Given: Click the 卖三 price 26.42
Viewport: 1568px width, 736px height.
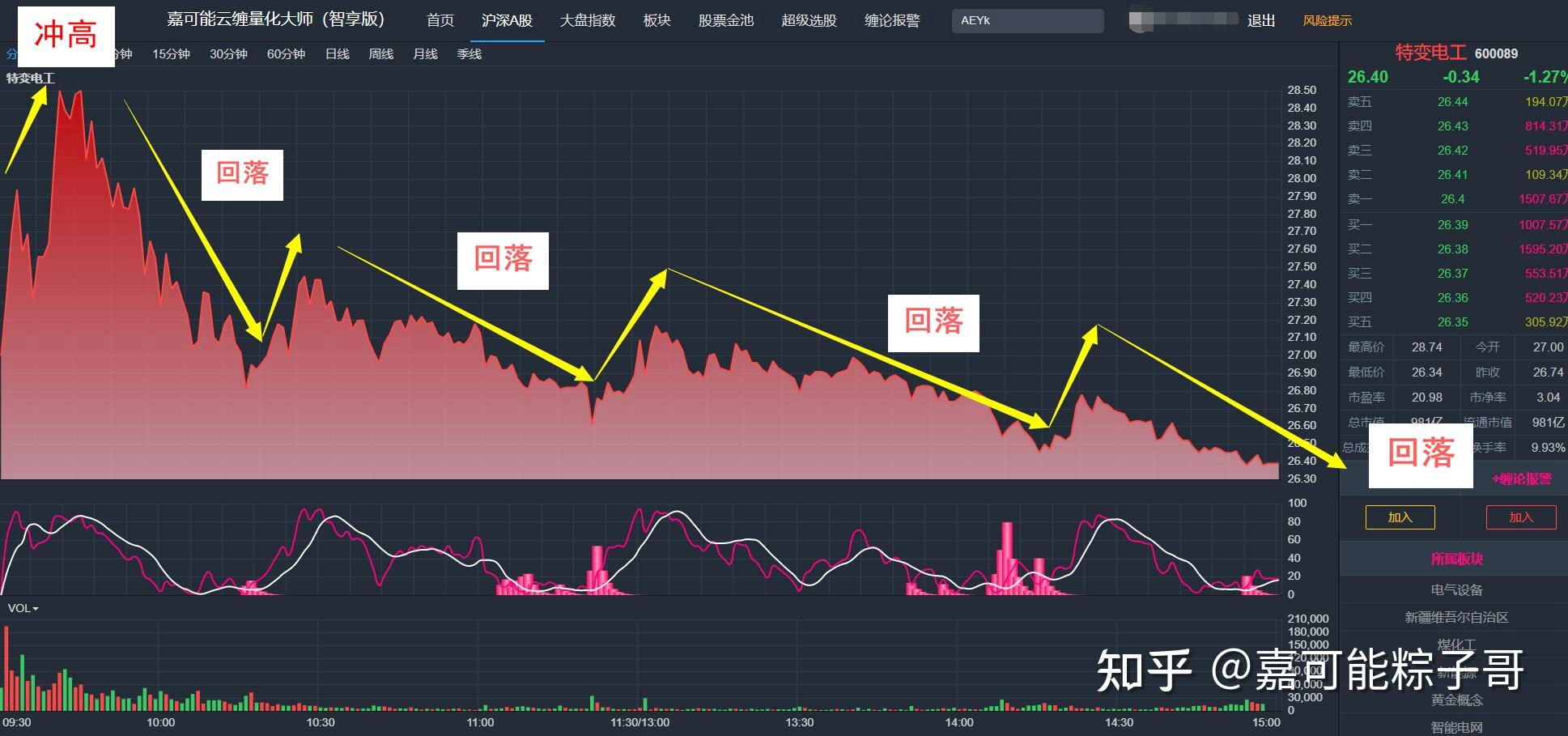Looking at the screenshot, I should coord(1452,151).
